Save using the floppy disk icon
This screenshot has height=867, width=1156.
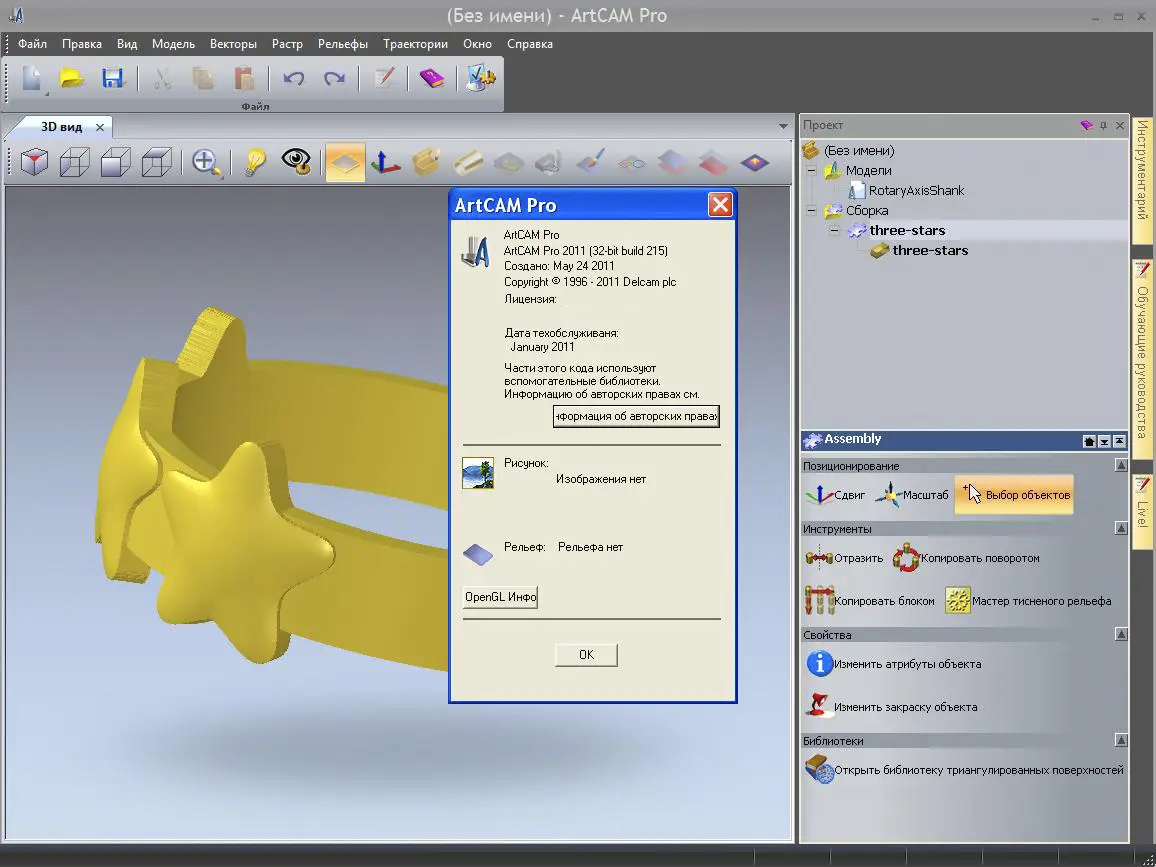click(112, 77)
